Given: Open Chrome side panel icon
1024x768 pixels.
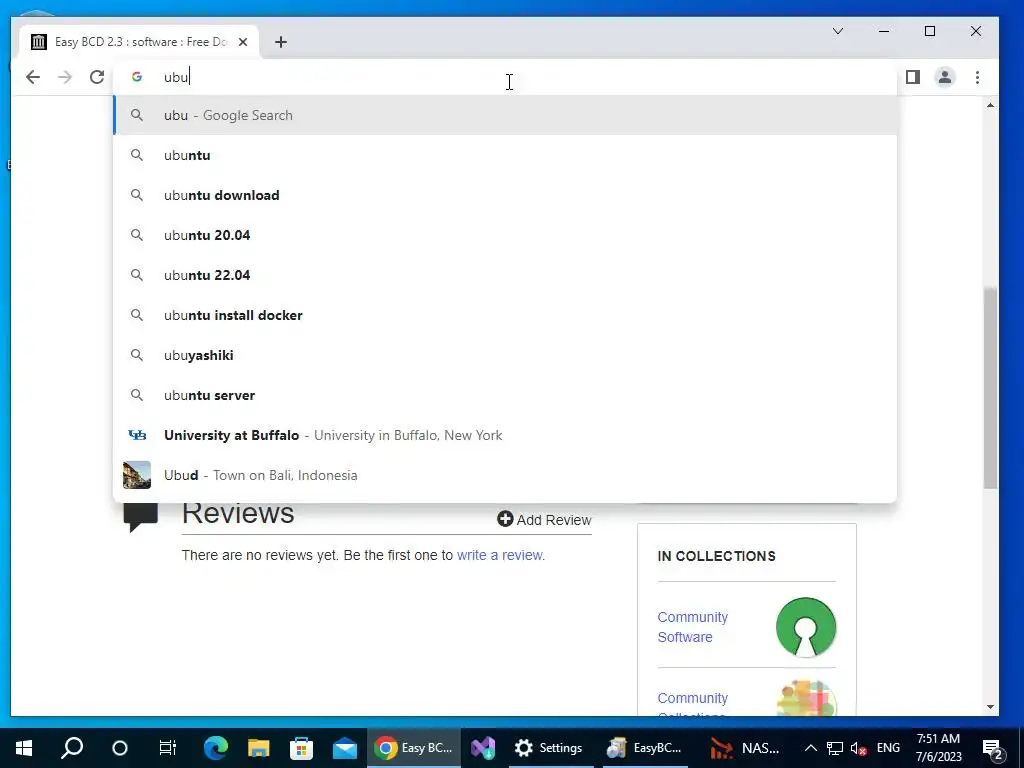Looking at the screenshot, I should coord(913,77).
